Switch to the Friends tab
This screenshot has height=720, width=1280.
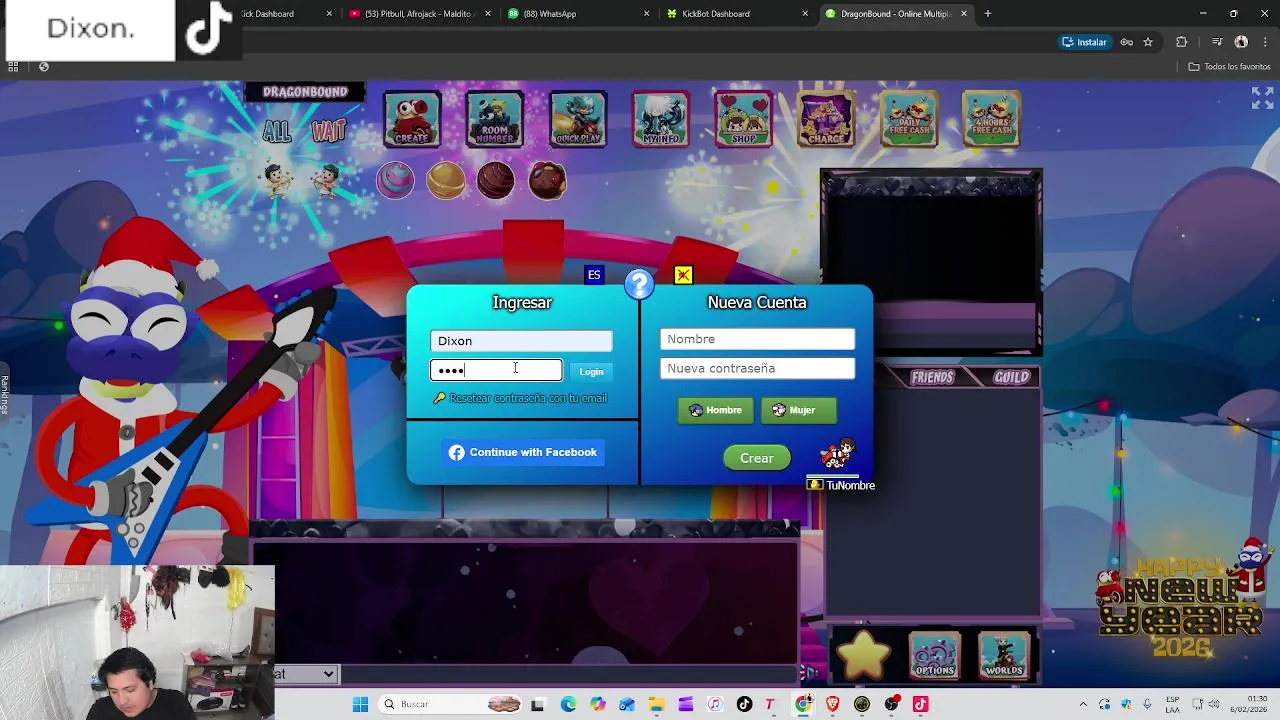[x=932, y=377]
